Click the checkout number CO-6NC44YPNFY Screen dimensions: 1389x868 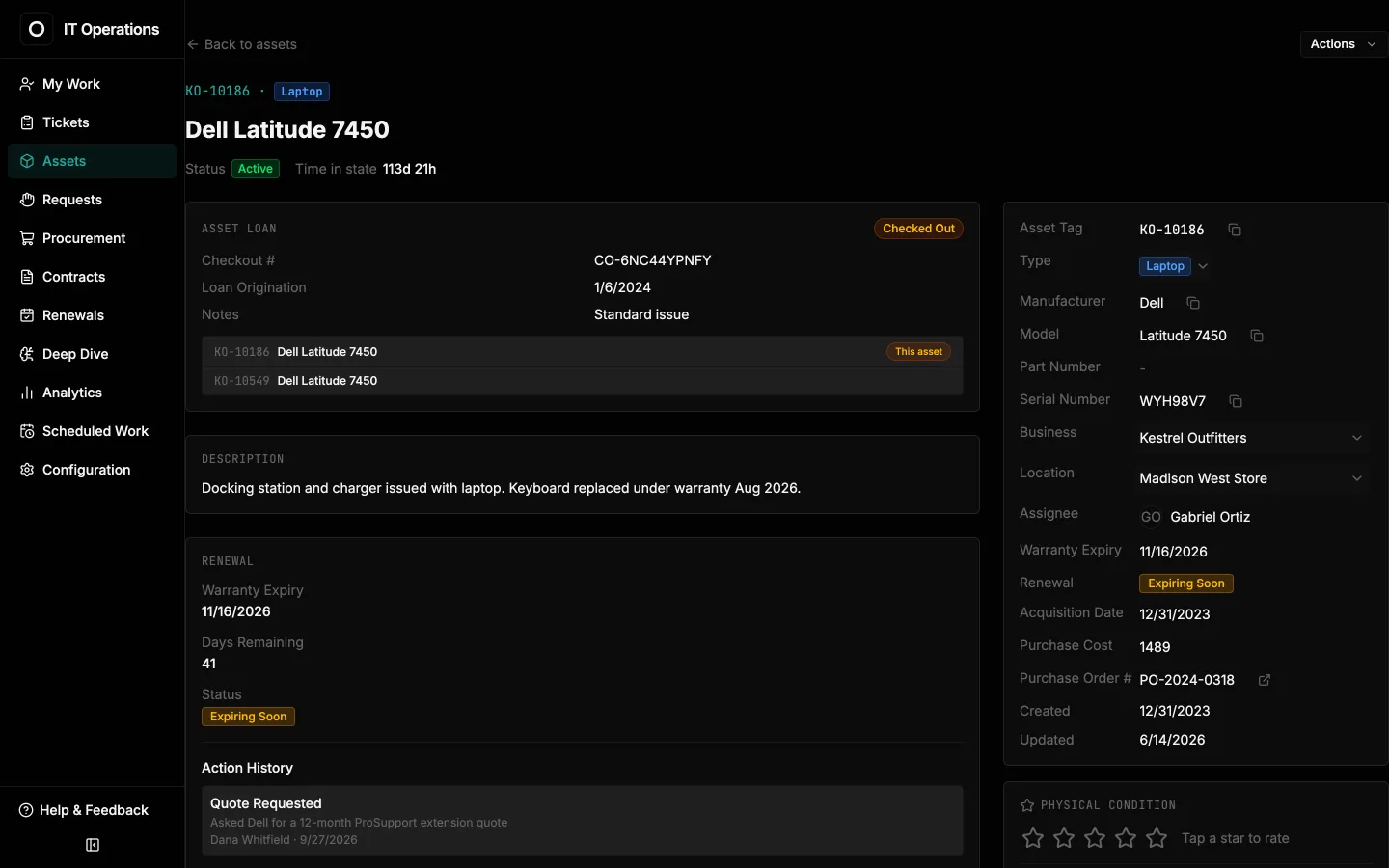point(653,260)
